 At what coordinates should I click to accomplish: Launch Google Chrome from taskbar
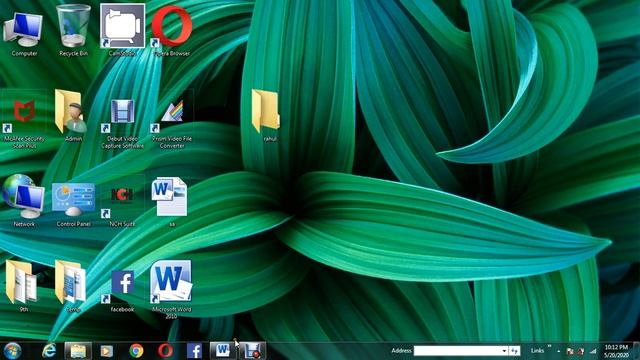136,351
